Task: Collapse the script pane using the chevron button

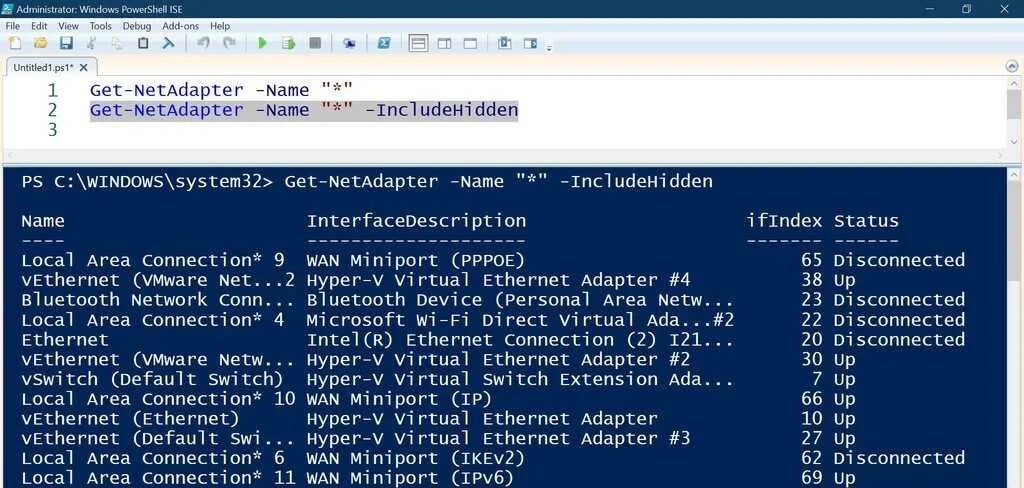Action: [x=1012, y=66]
